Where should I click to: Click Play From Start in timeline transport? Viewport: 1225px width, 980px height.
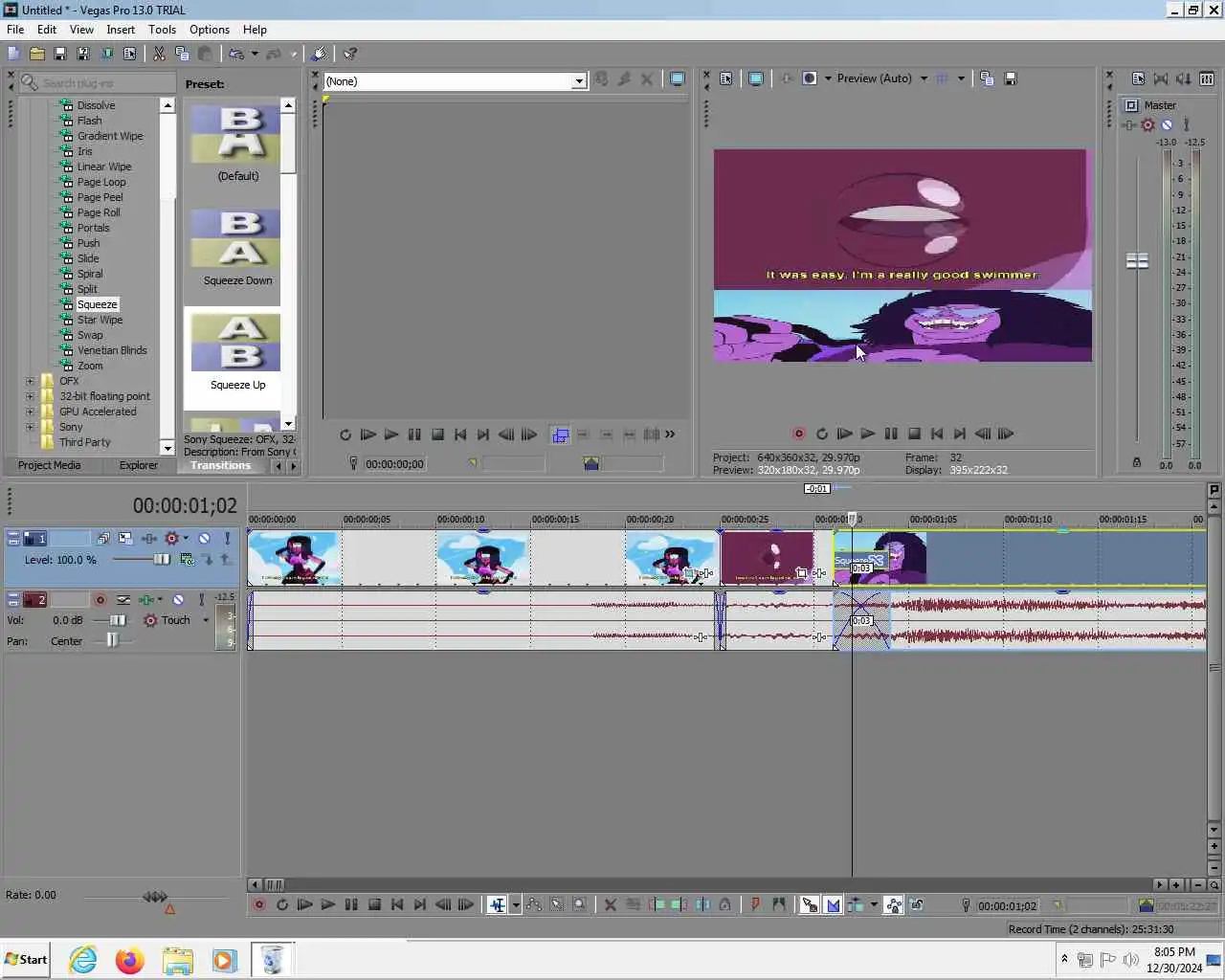304,904
